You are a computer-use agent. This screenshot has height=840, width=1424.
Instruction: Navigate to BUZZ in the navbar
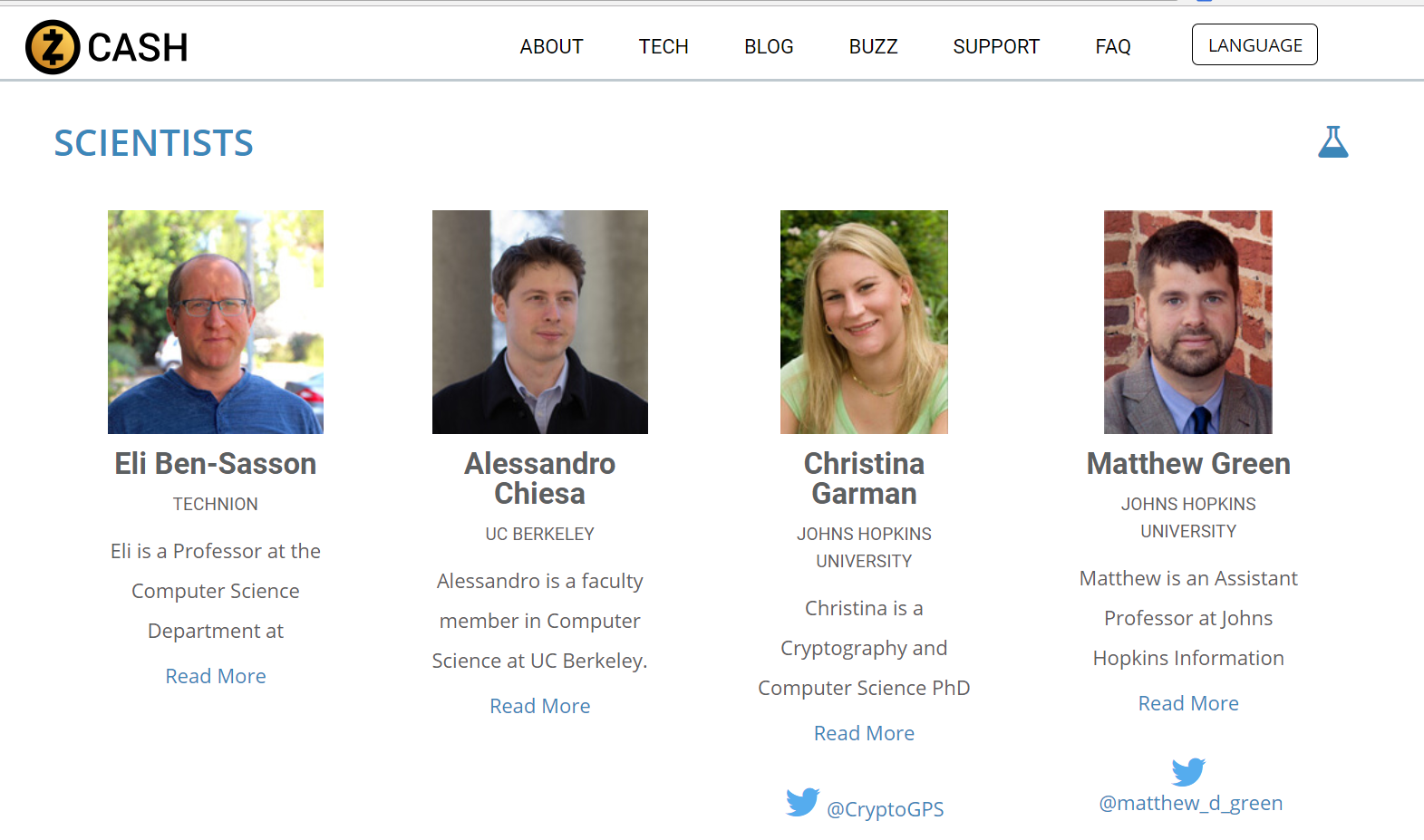(x=873, y=46)
